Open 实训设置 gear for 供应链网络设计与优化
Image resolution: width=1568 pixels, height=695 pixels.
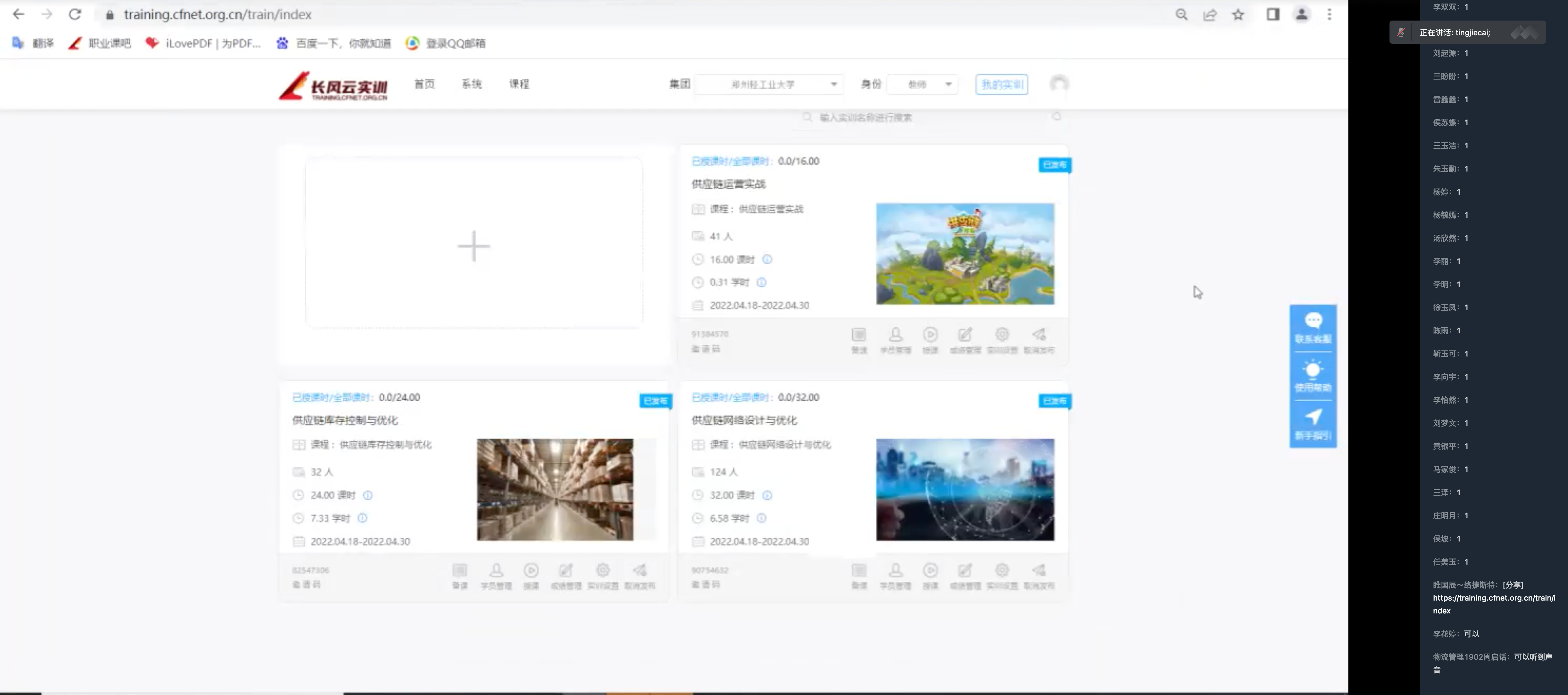pos(1002,576)
